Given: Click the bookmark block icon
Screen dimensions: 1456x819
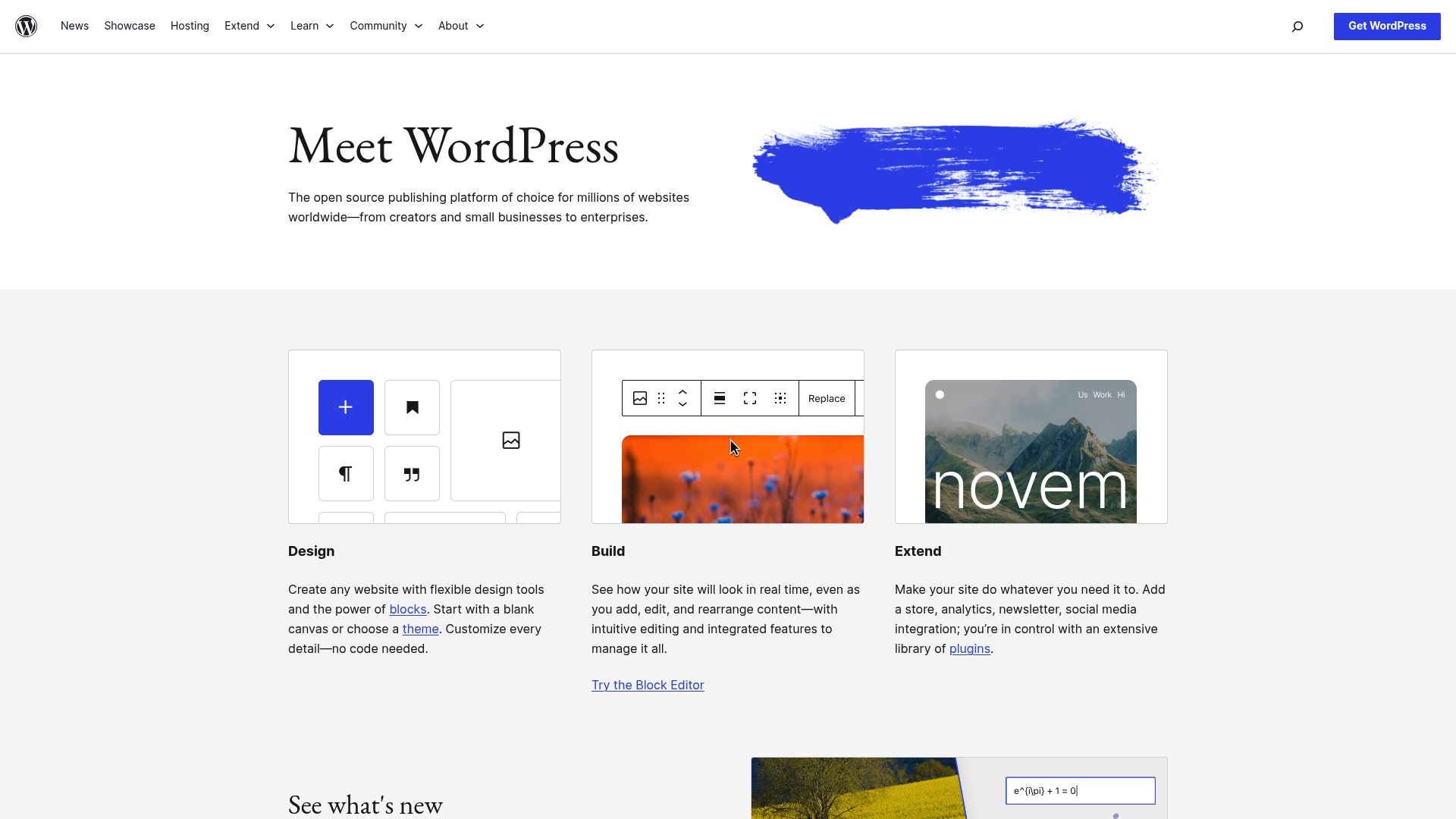Looking at the screenshot, I should (412, 407).
